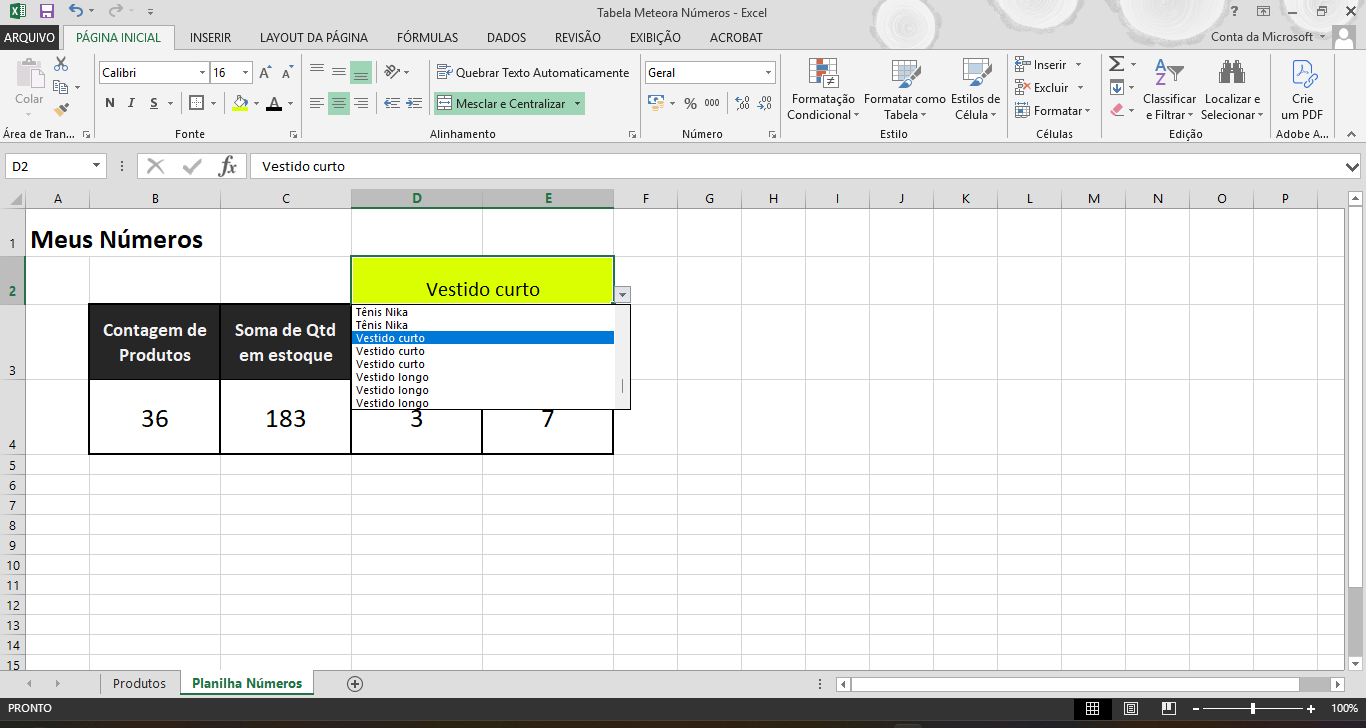The height and width of the screenshot is (728, 1366).
Task: Click Localizar e Selecionar button
Action: pyautogui.click(x=1232, y=90)
